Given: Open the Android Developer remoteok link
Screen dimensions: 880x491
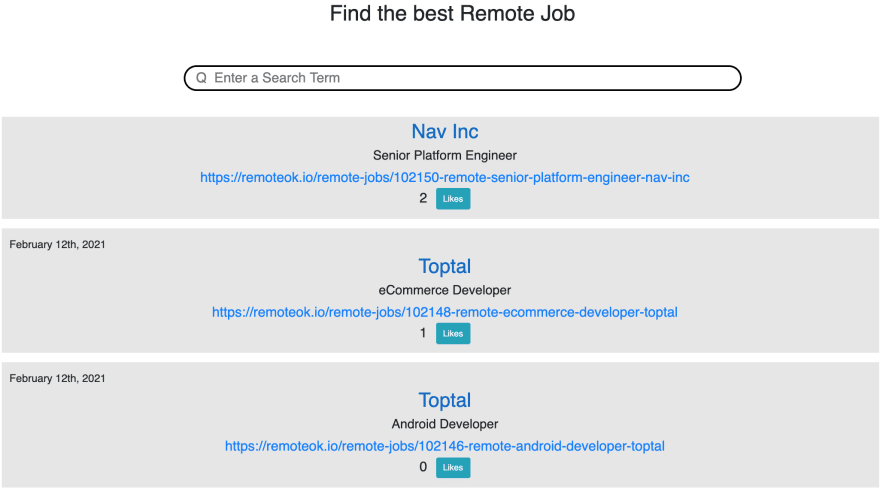Looking at the screenshot, I should (x=444, y=446).
